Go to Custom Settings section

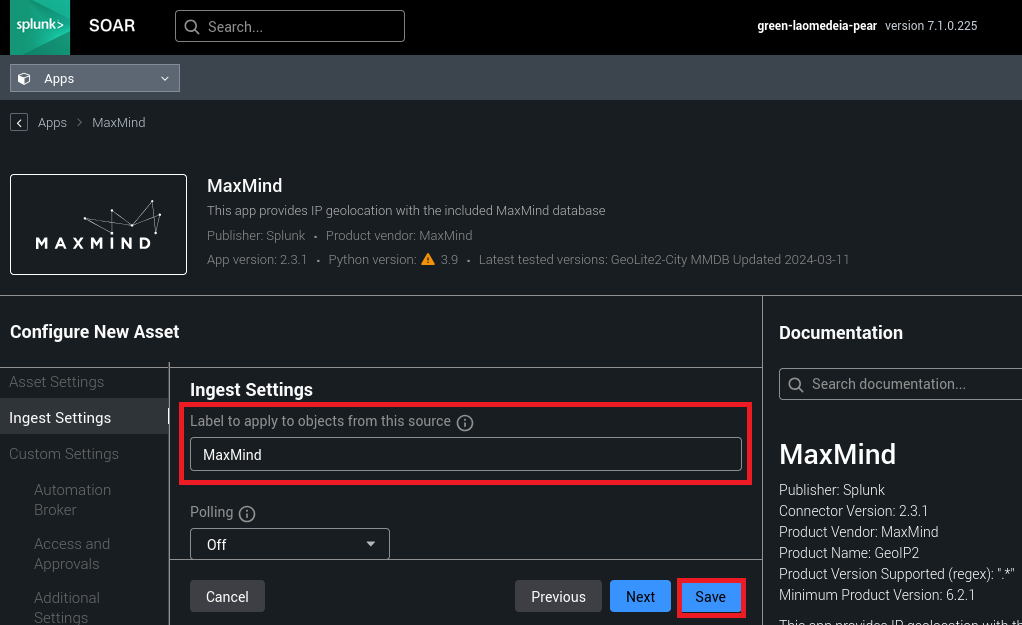[64, 454]
